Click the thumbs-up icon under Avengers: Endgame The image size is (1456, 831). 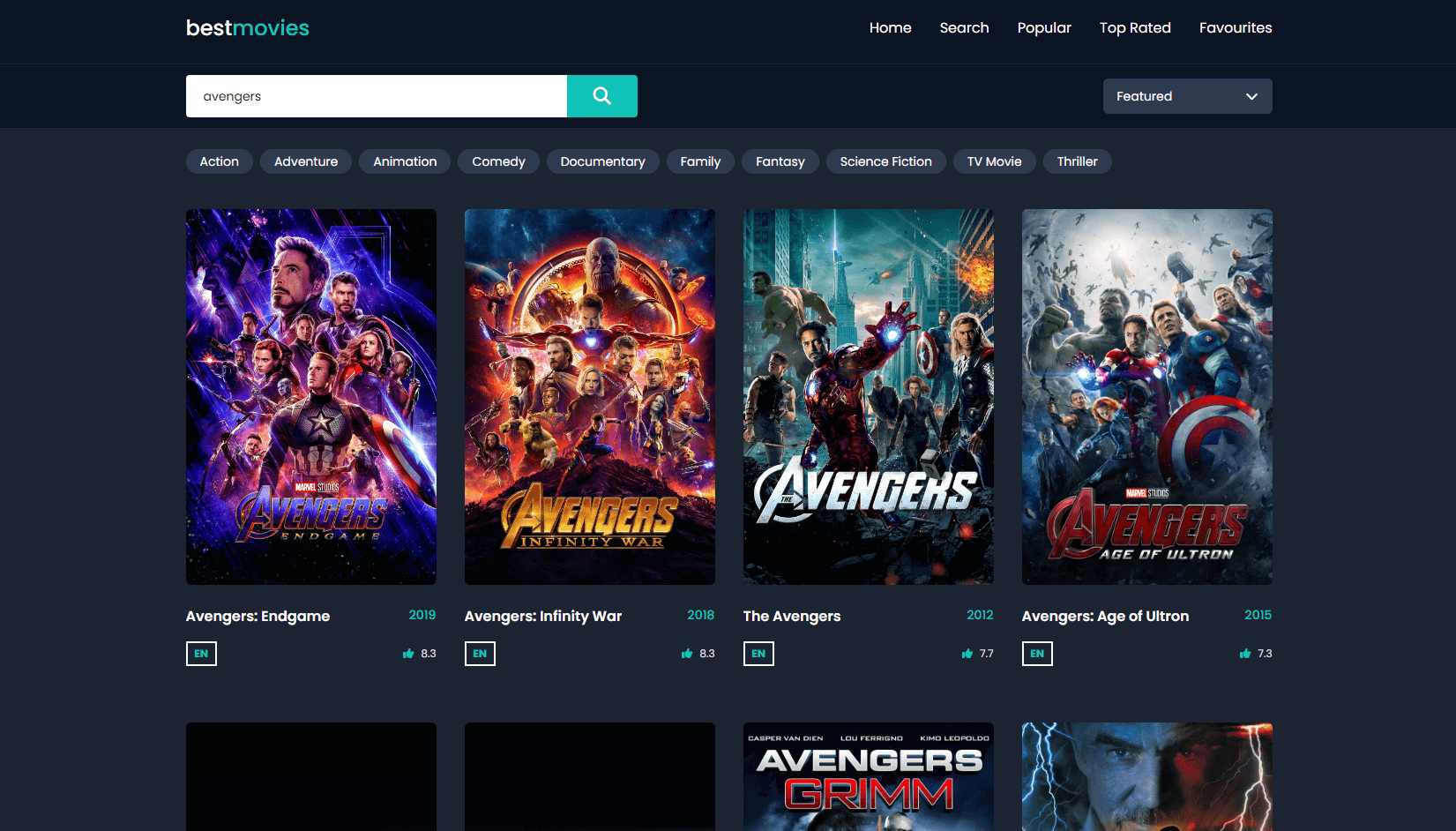coord(408,654)
